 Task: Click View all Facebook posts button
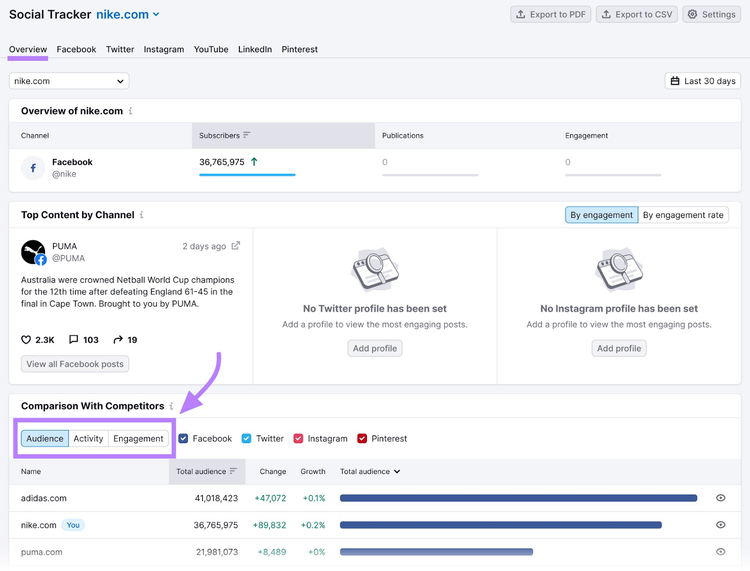pos(75,363)
